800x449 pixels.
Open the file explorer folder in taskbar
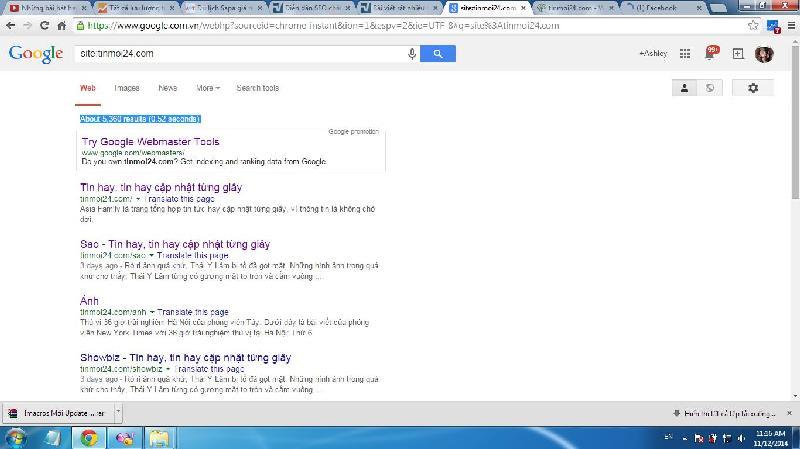(159, 438)
